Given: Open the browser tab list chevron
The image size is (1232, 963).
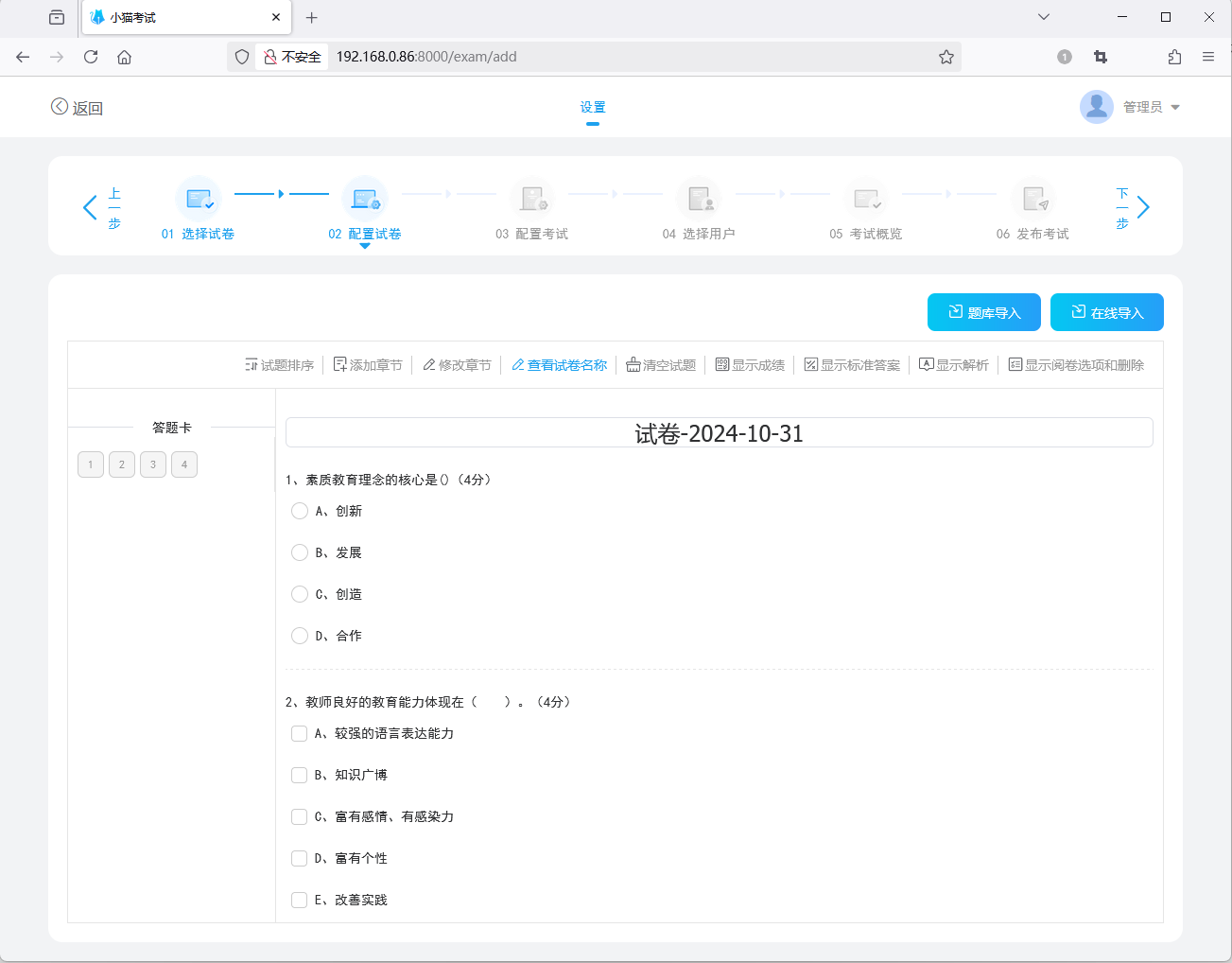Looking at the screenshot, I should pyautogui.click(x=1043, y=16).
